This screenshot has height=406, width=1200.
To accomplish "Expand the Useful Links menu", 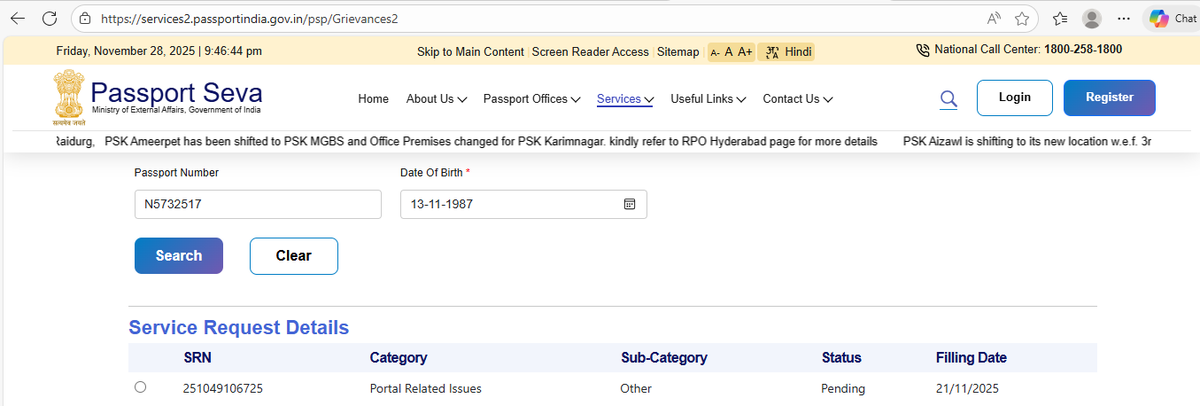I will [708, 99].
